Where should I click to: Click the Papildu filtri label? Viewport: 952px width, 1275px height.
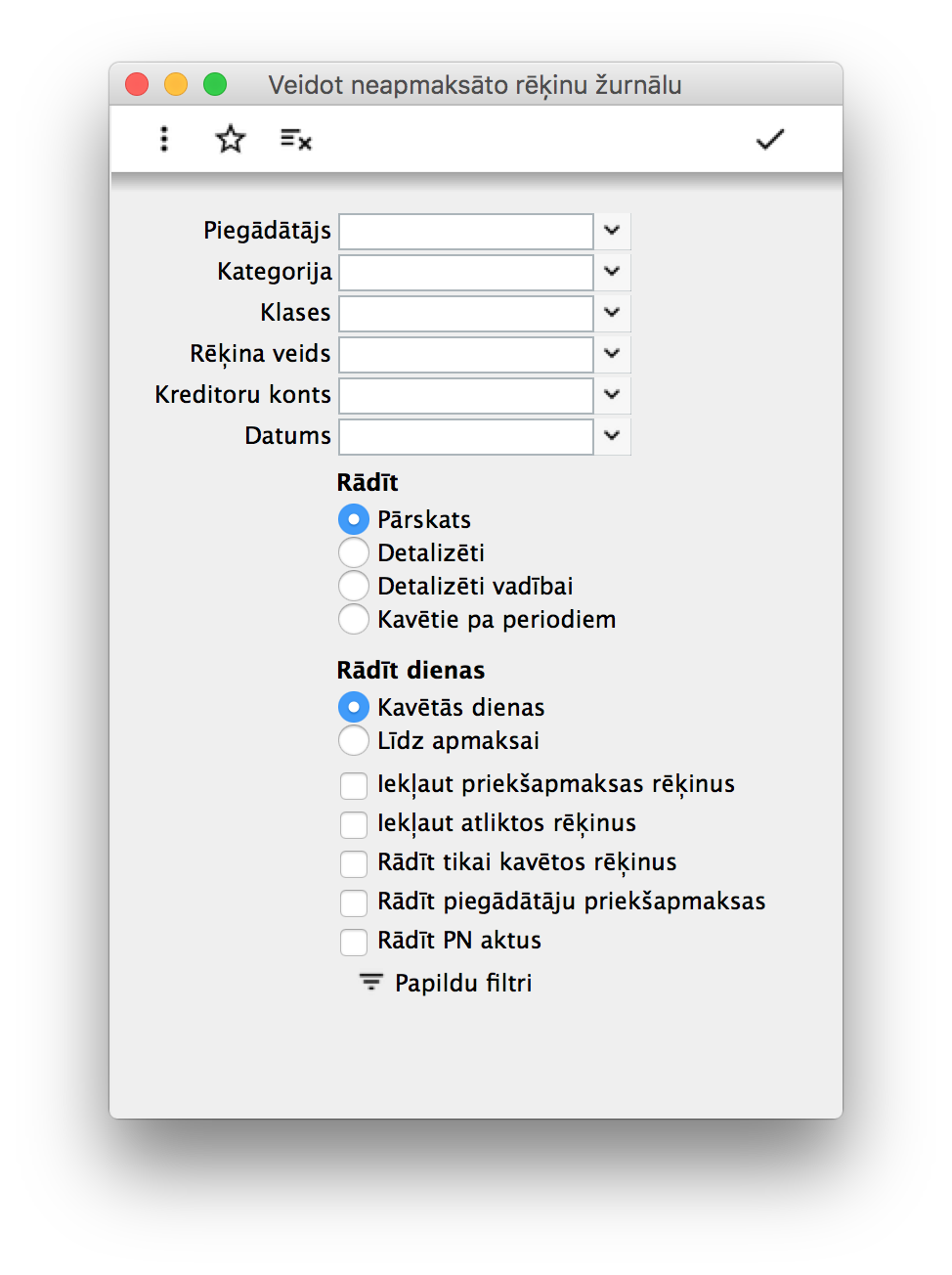click(x=463, y=983)
